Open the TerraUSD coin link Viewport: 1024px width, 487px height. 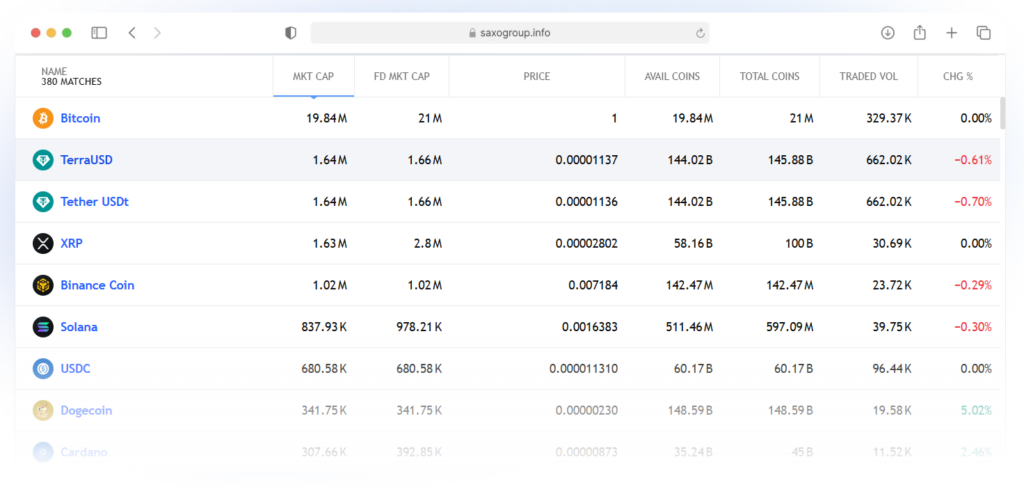(x=88, y=160)
